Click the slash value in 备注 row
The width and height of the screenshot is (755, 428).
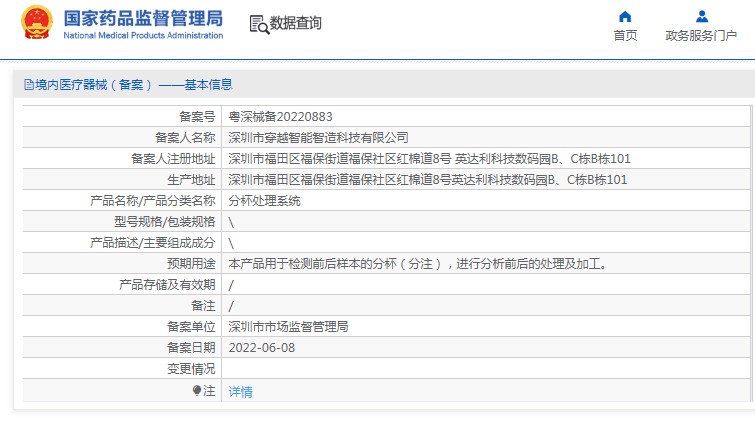pyautogui.click(x=231, y=307)
